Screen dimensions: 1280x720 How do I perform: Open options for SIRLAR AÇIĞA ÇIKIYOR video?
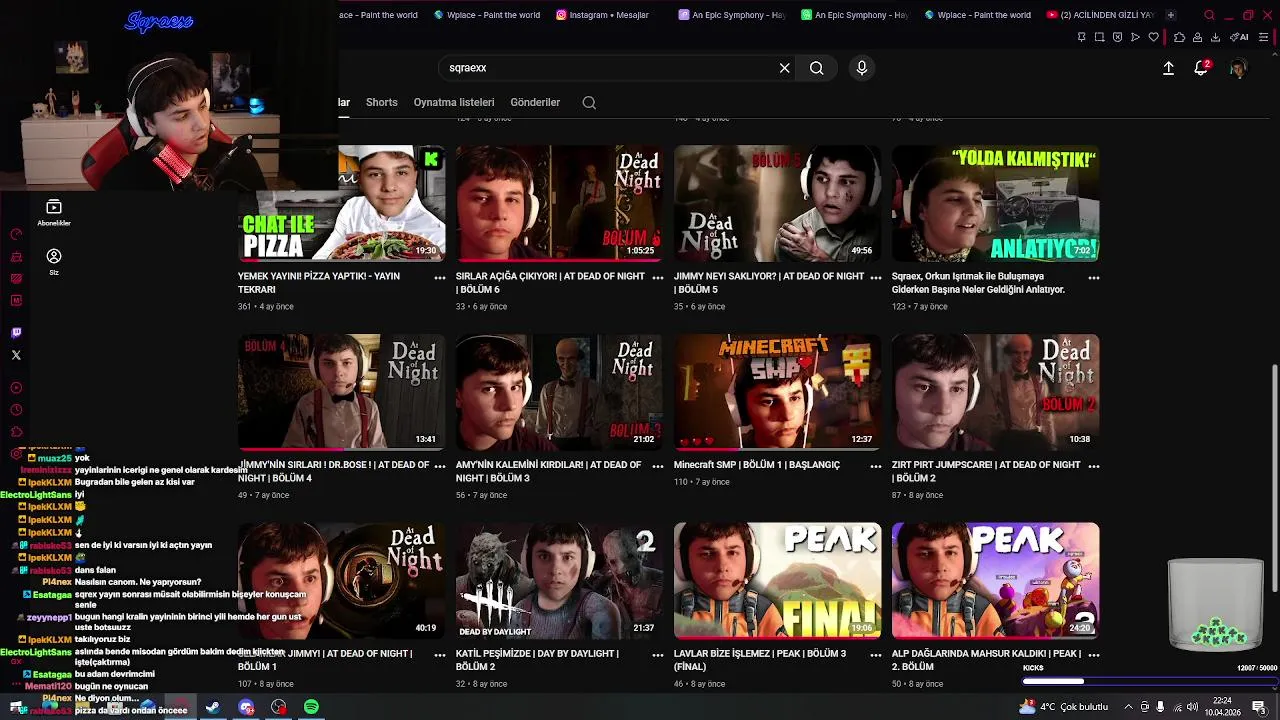658,278
